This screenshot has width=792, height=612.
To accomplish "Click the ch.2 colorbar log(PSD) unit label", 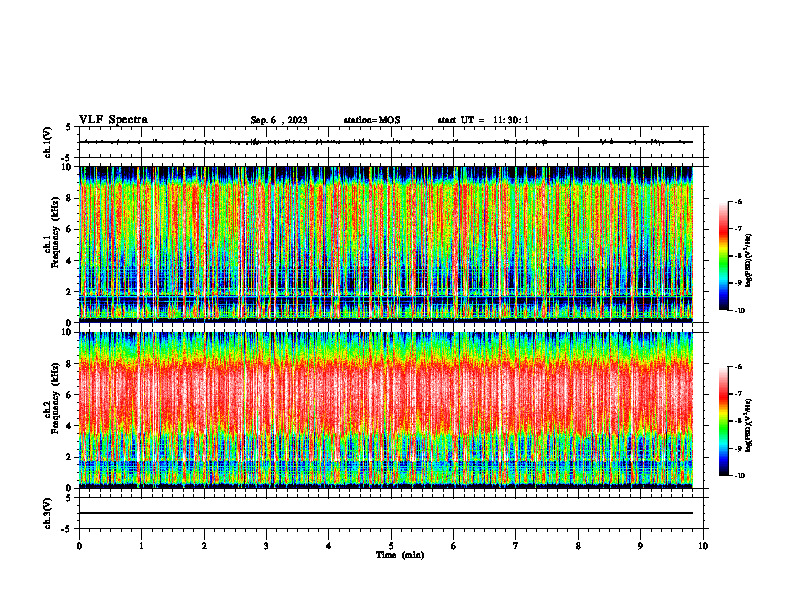I will (749, 425).
